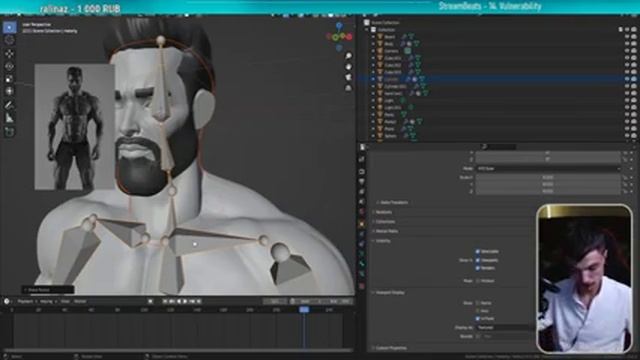This screenshot has height=360, width=640.
Task: Select the Camera object in outliner
Action: [x=391, y=51]
